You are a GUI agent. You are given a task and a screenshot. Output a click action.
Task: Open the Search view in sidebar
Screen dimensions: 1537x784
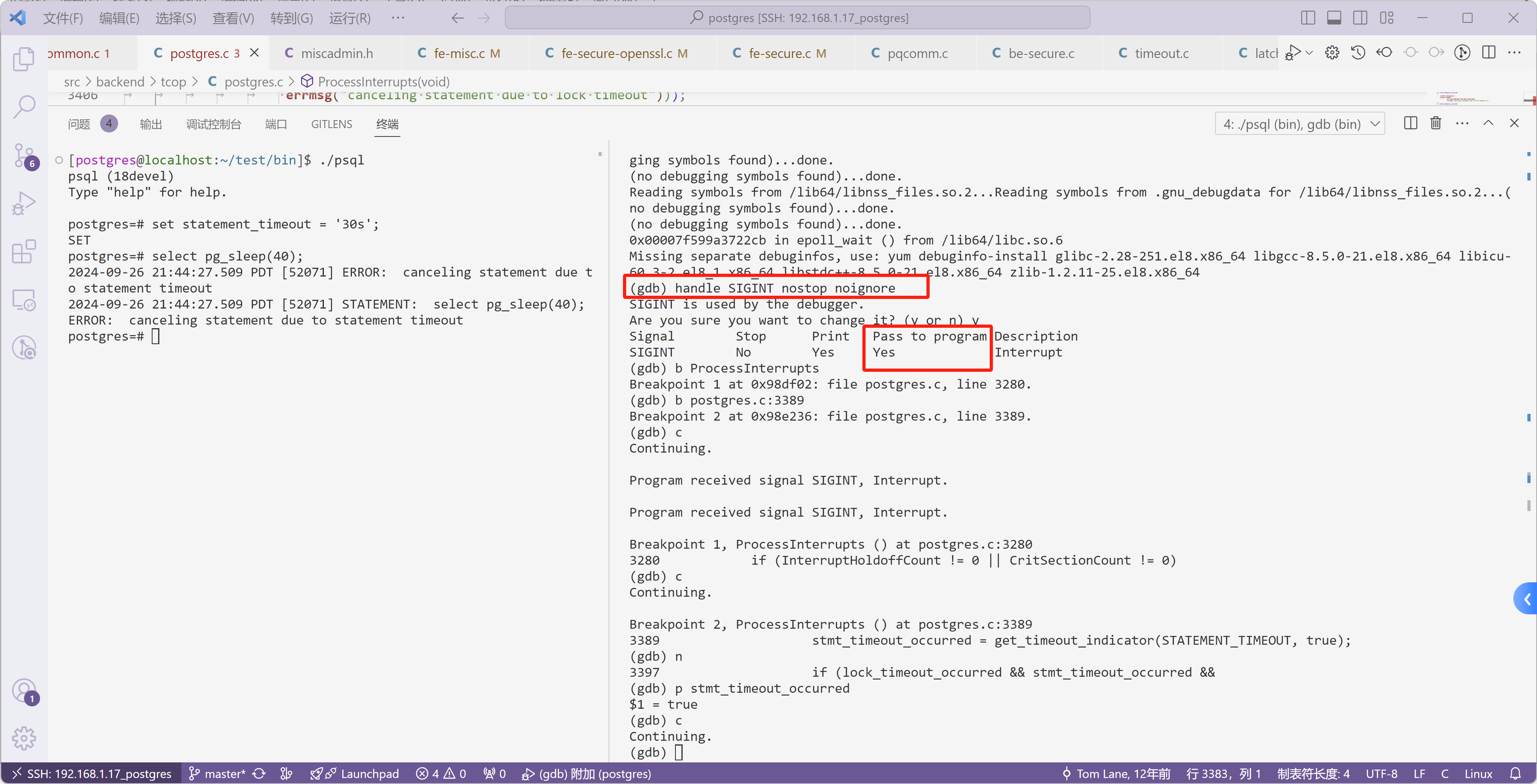[24, 107]
